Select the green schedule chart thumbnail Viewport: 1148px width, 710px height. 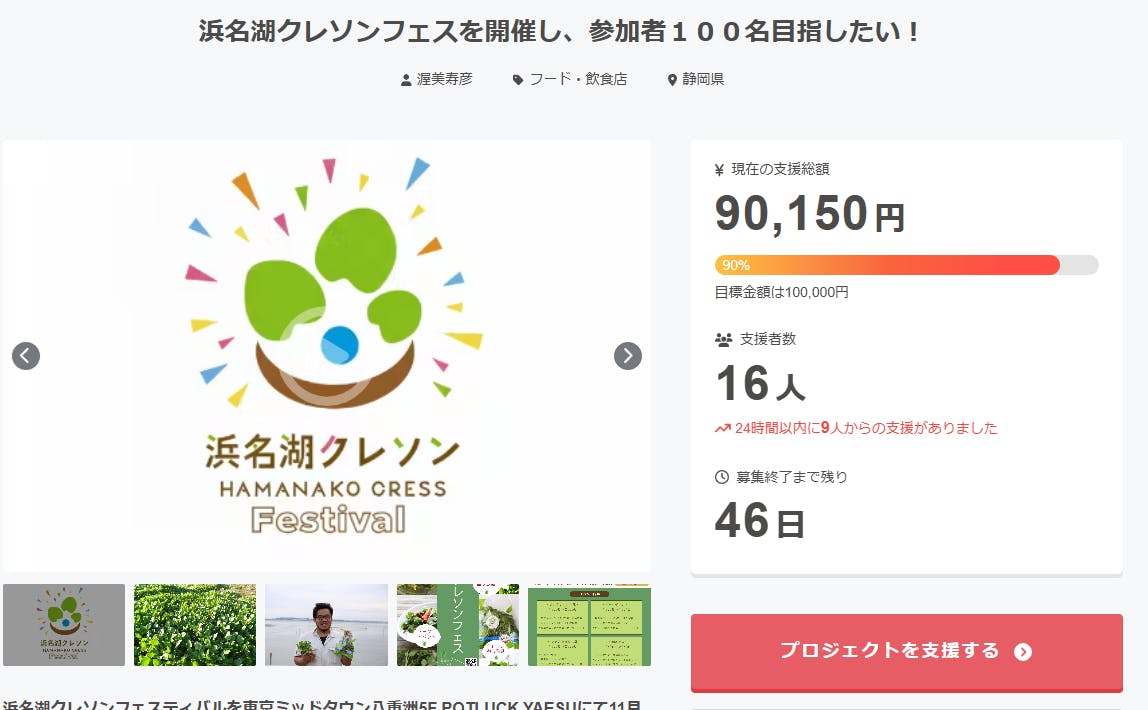tap(589, 625)
